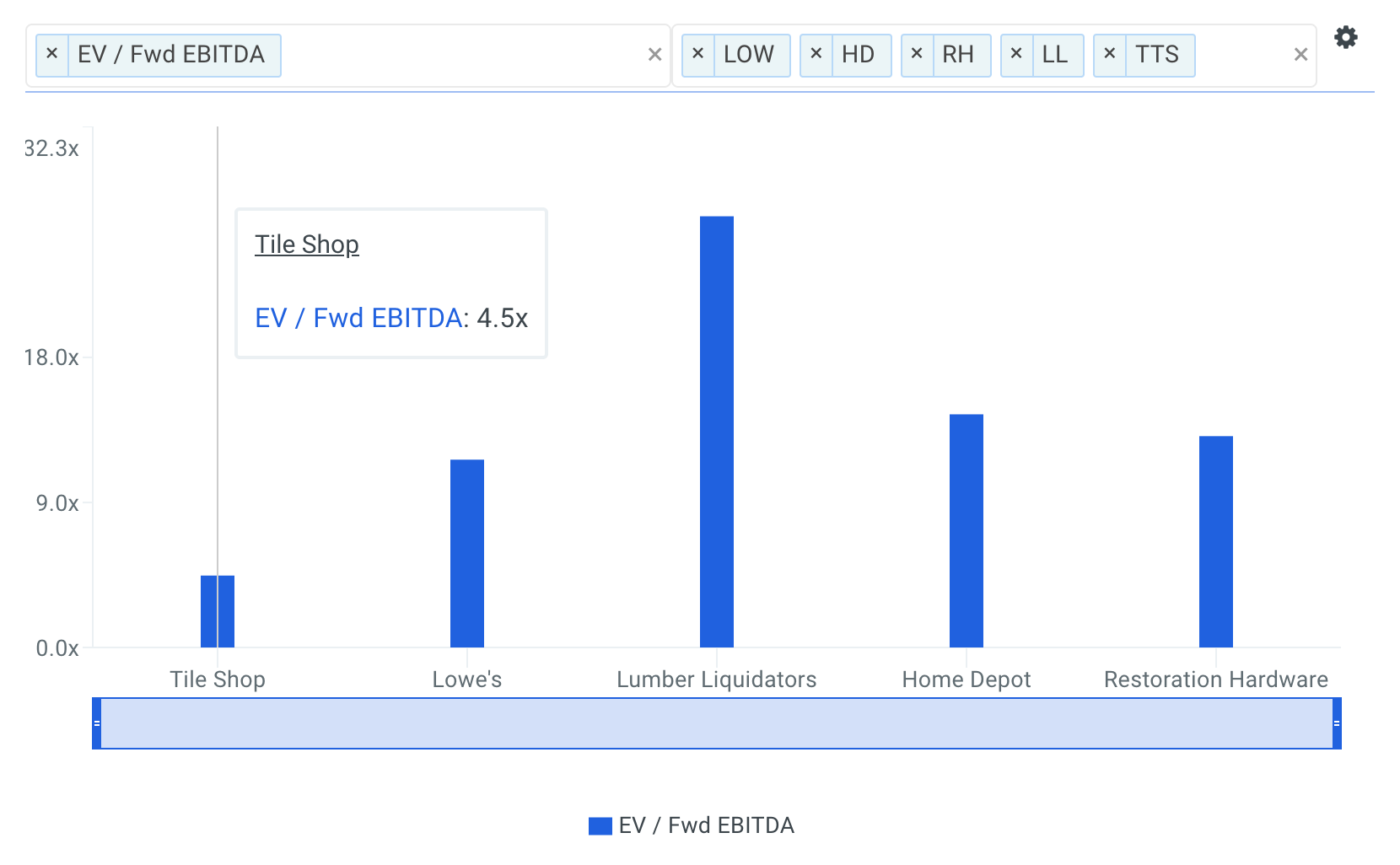The width and height of the screenshot is (1400, 865).
Task: Click the 4.5x value in tooltip
Action: click(x=503, y=318)
